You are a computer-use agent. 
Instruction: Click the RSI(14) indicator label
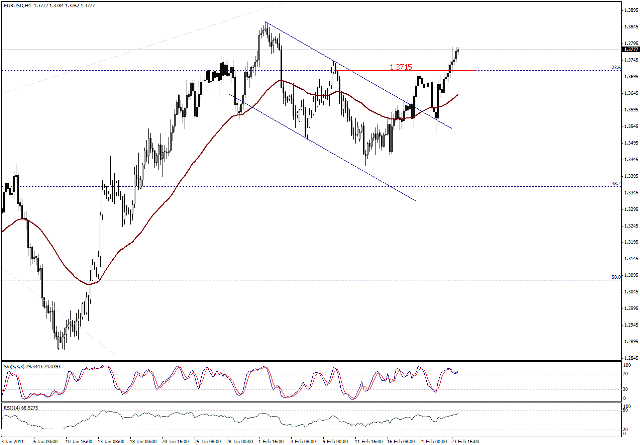click(25, 407)
